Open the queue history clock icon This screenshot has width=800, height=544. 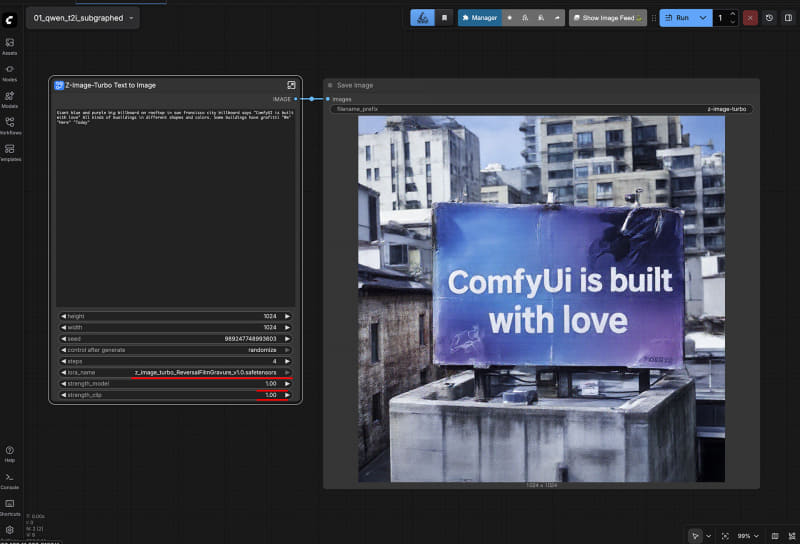769,17
